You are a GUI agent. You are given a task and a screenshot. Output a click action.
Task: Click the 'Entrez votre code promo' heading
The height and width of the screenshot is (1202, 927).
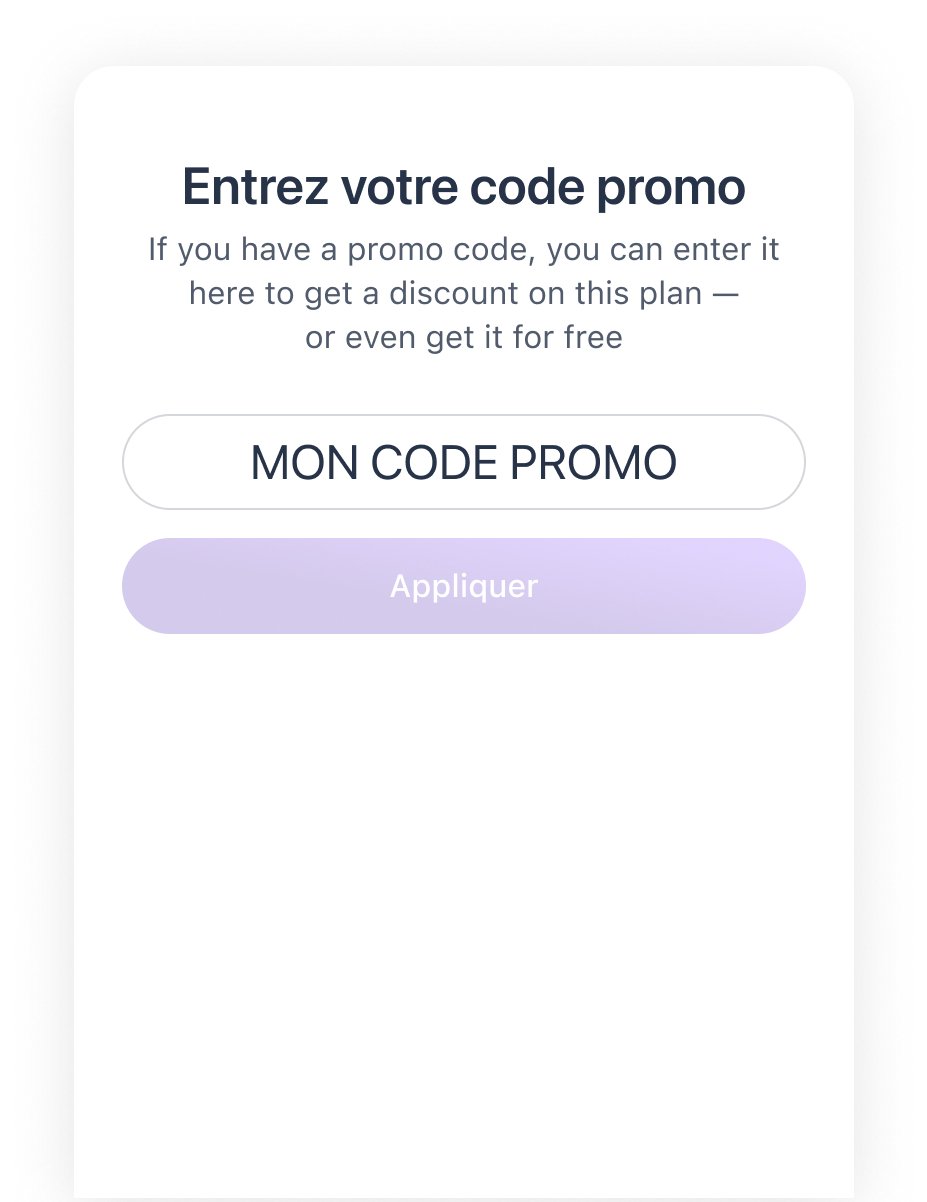pyautogui.click(x=463, y=188)
